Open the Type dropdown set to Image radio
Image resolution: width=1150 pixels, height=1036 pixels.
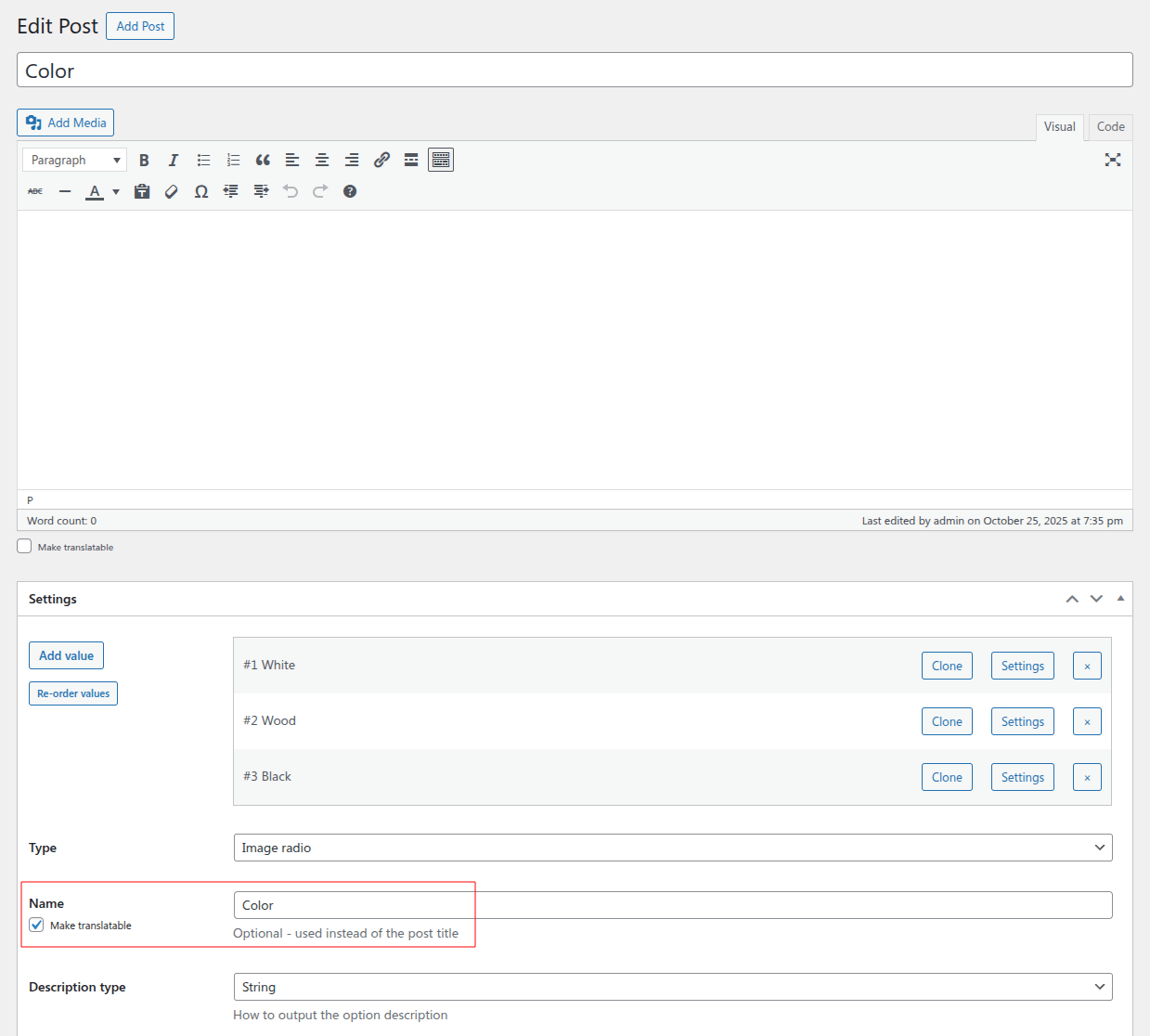[672, 848]
